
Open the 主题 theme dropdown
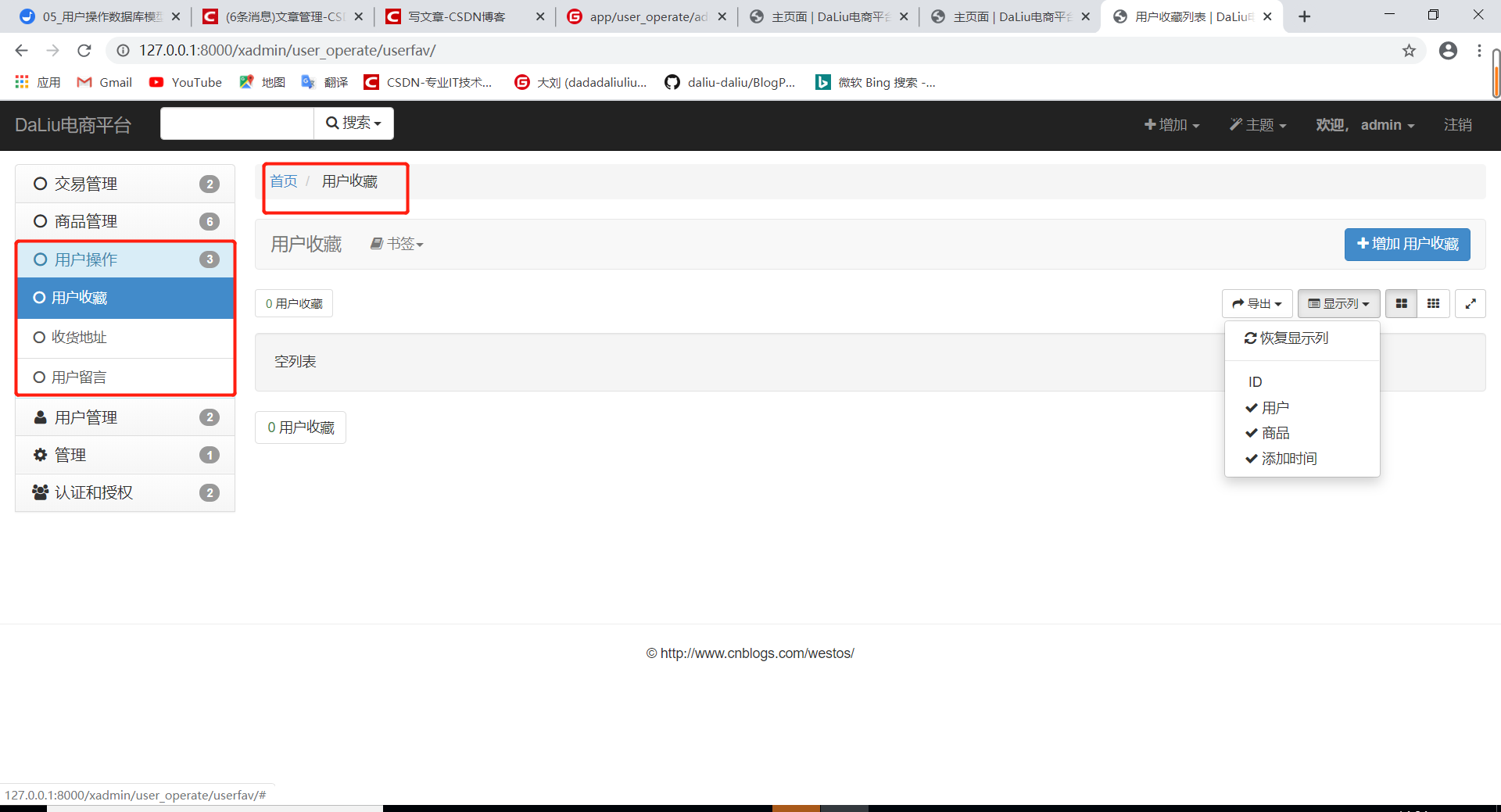(1257, 125)
